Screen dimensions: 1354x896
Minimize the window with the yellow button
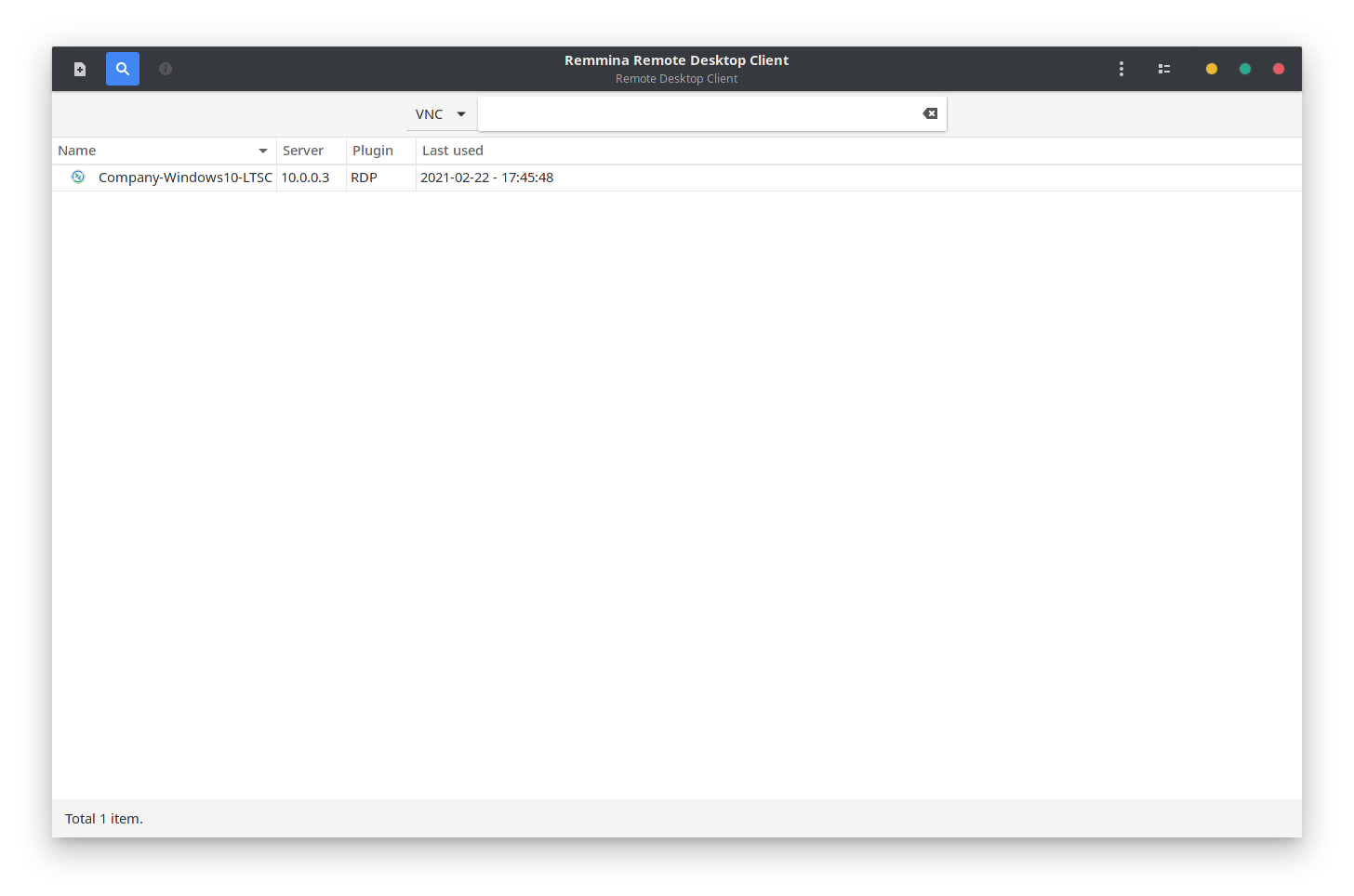click(x=1212, y=69)
